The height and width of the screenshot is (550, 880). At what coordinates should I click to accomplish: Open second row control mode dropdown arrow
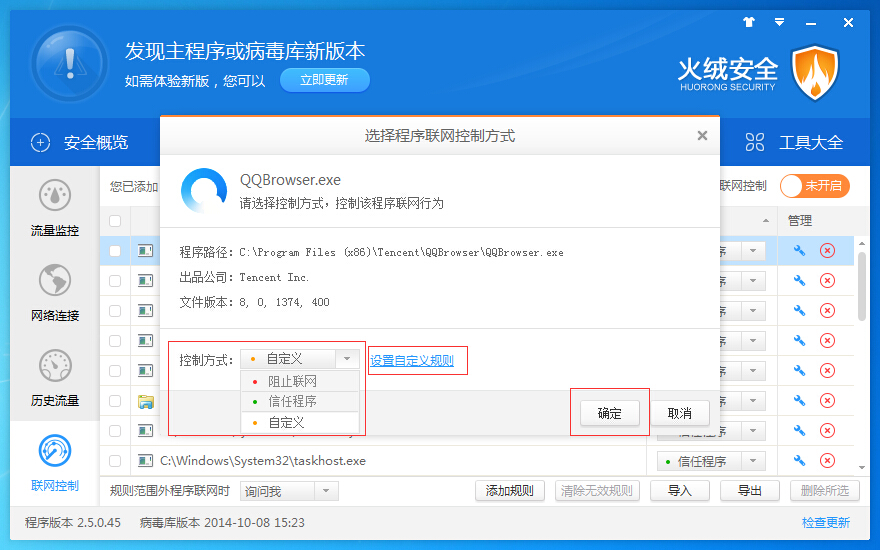click(x=753, y=281)
